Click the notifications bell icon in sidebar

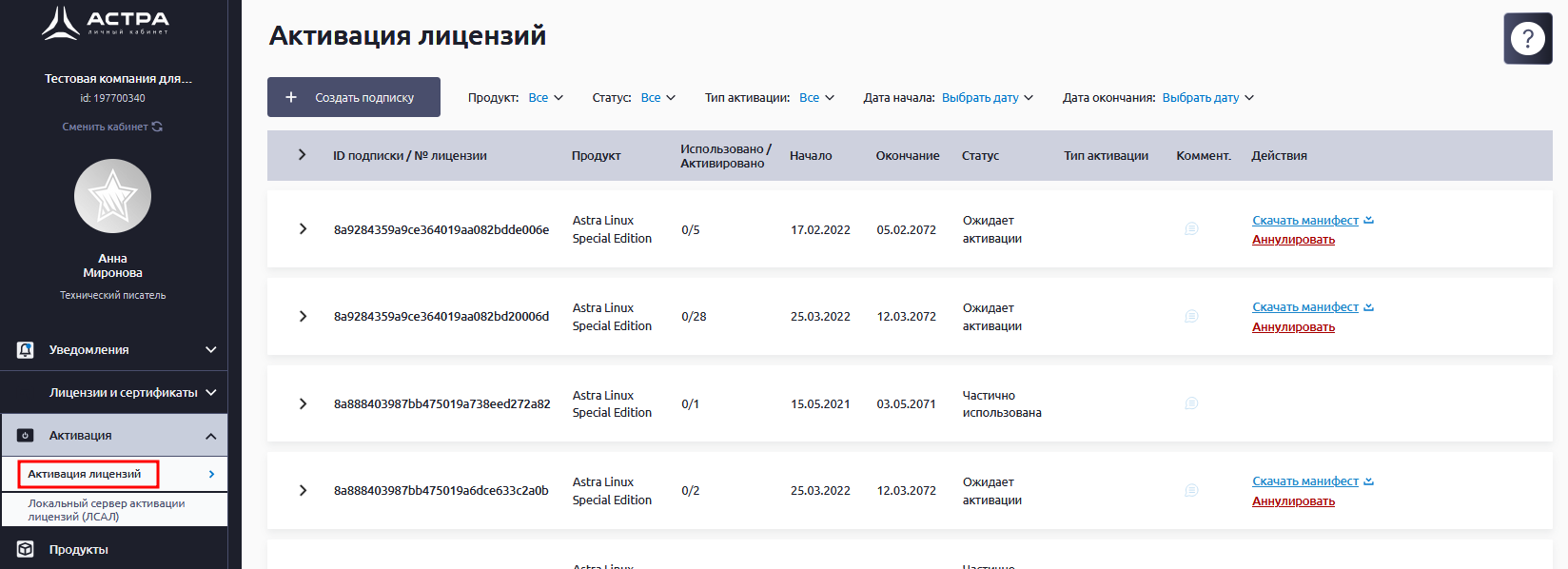(26, 350)
